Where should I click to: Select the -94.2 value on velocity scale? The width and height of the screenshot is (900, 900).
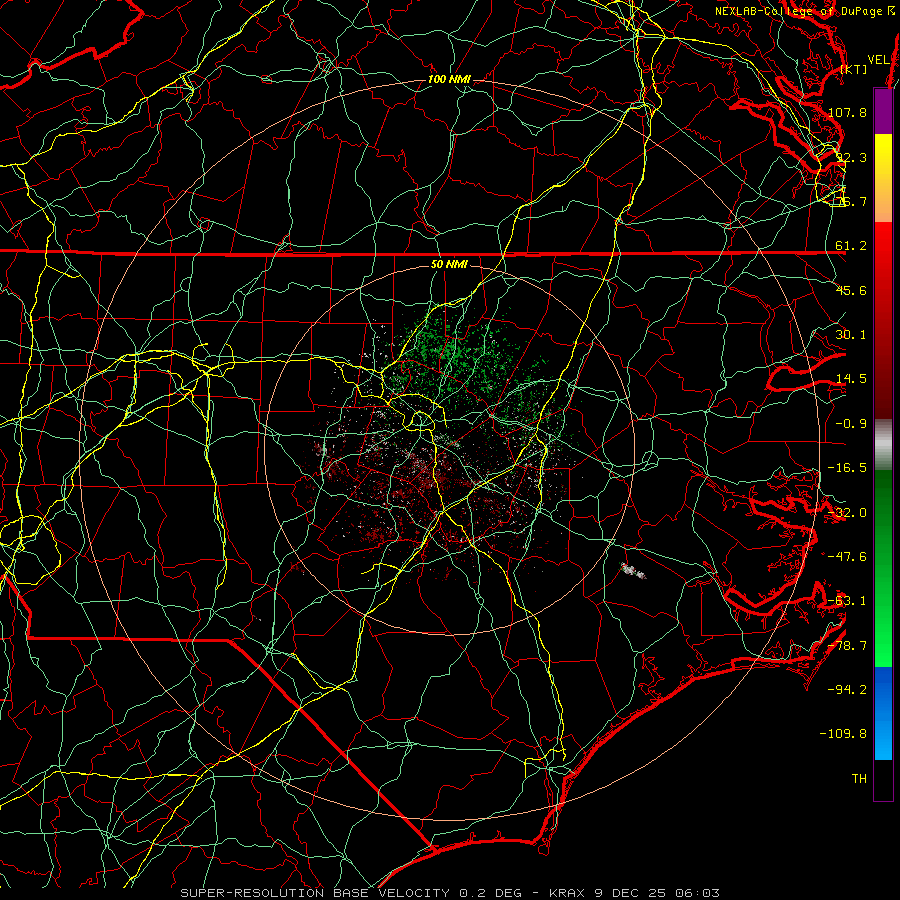pos(847,689)
